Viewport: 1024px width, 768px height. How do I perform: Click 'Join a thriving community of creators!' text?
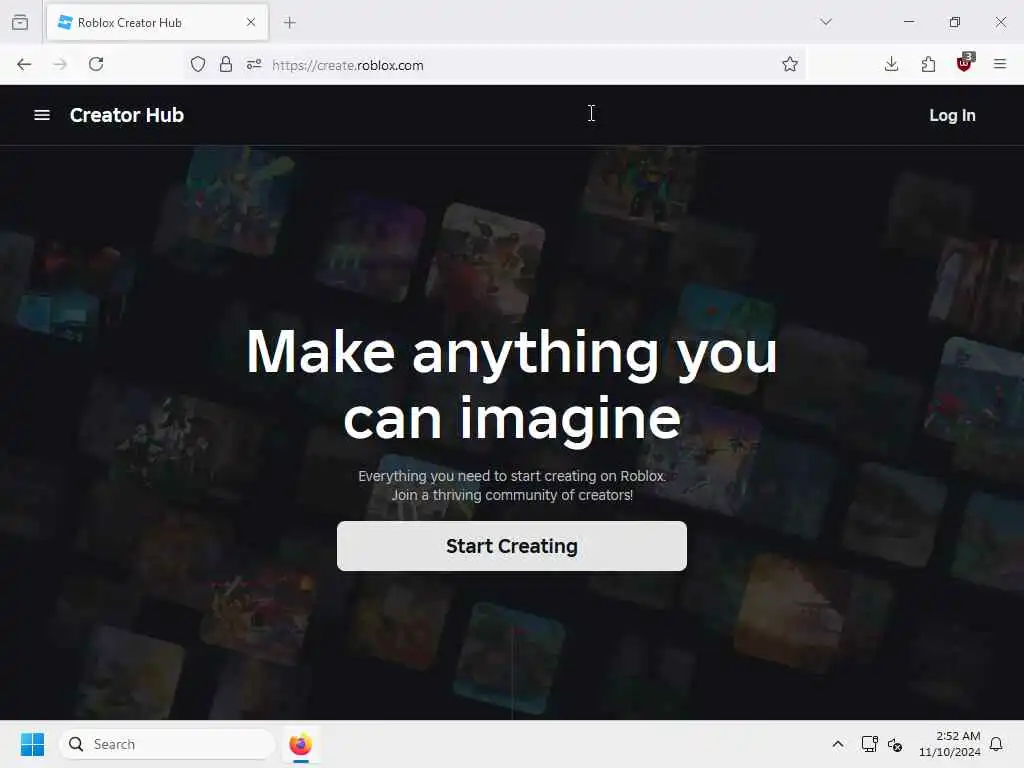point(512,496)
